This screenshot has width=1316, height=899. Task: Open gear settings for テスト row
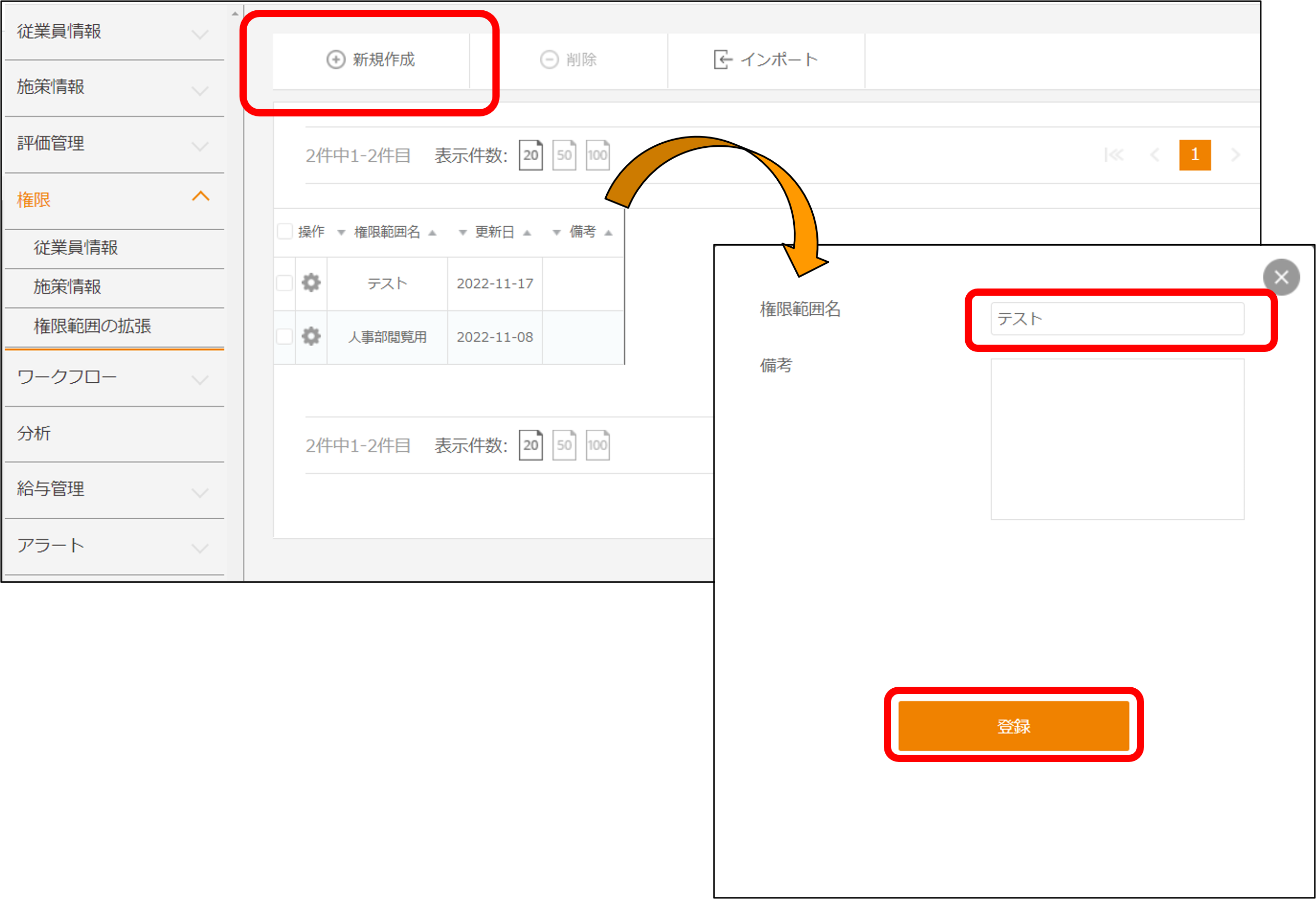point(311,283)
